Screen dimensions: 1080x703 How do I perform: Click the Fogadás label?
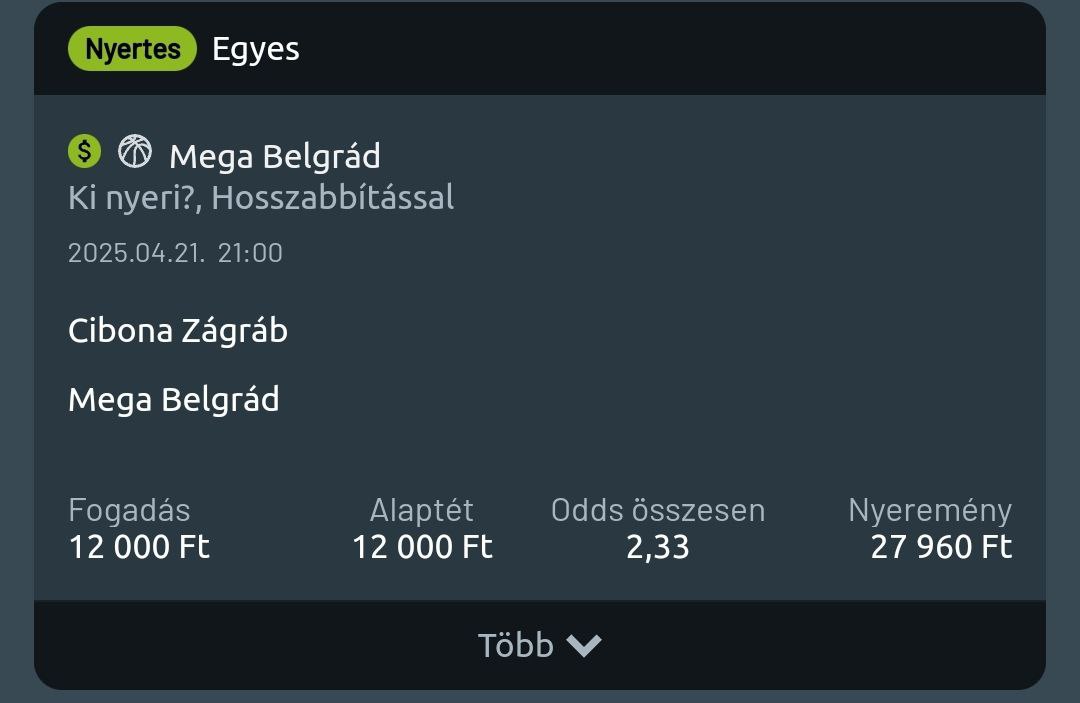129,510
